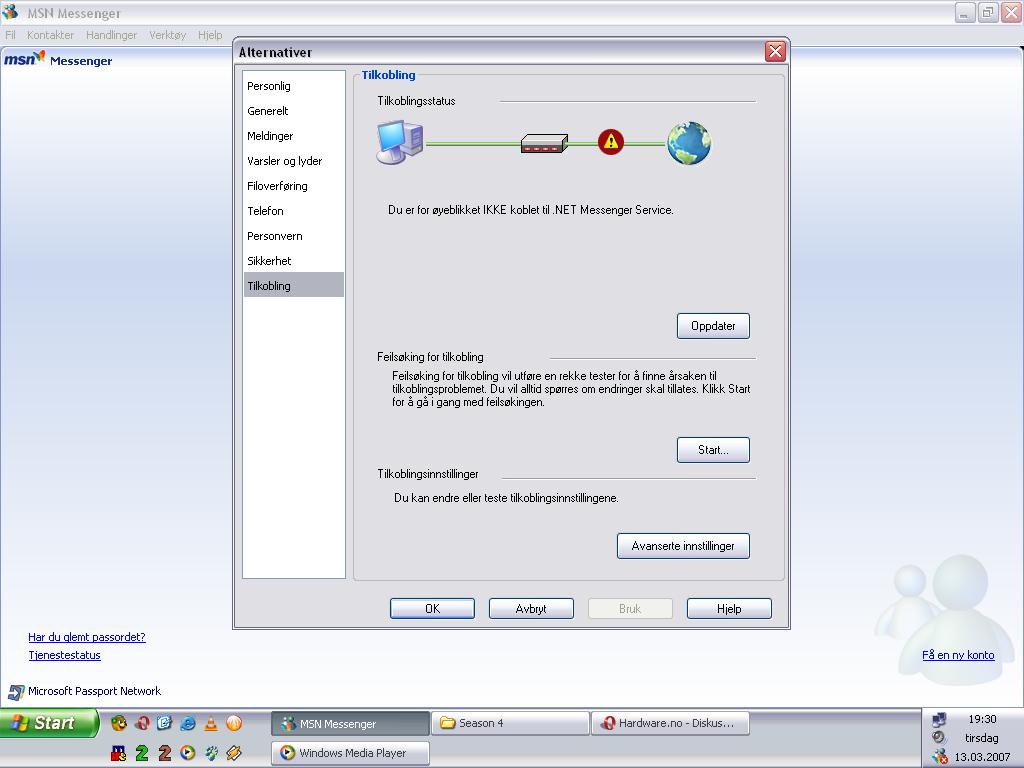Select Generelt category

(294, 111)
